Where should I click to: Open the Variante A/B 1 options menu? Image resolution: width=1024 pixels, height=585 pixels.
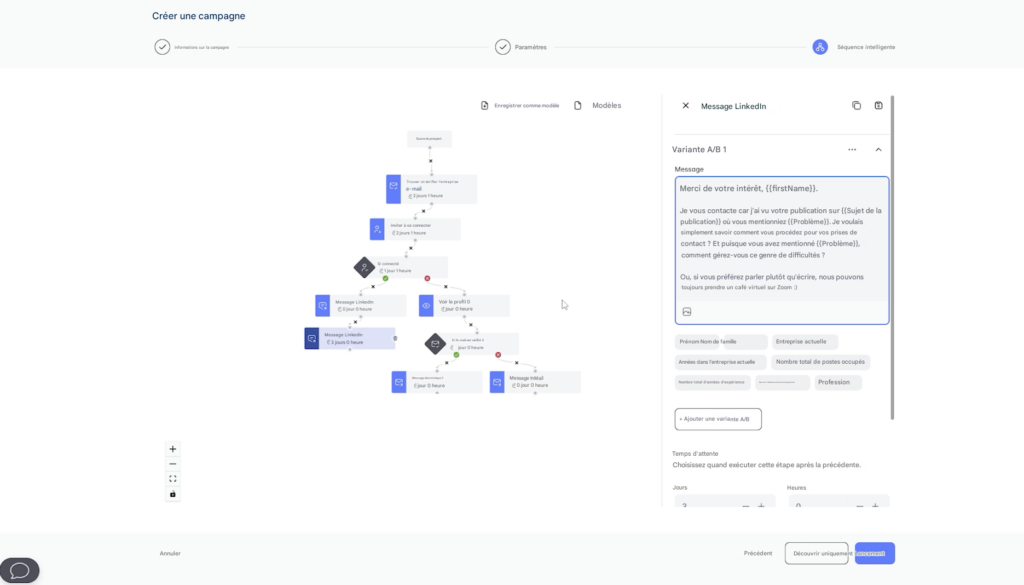tap(851, 148)
